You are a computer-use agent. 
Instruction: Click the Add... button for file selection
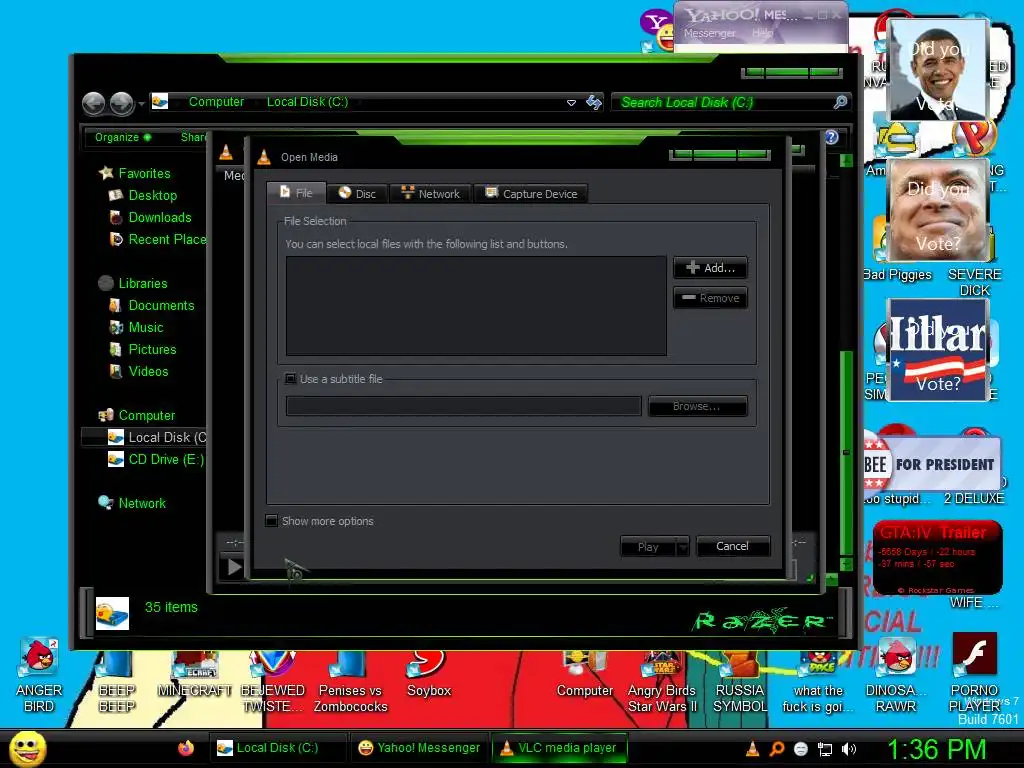(711, 268)
